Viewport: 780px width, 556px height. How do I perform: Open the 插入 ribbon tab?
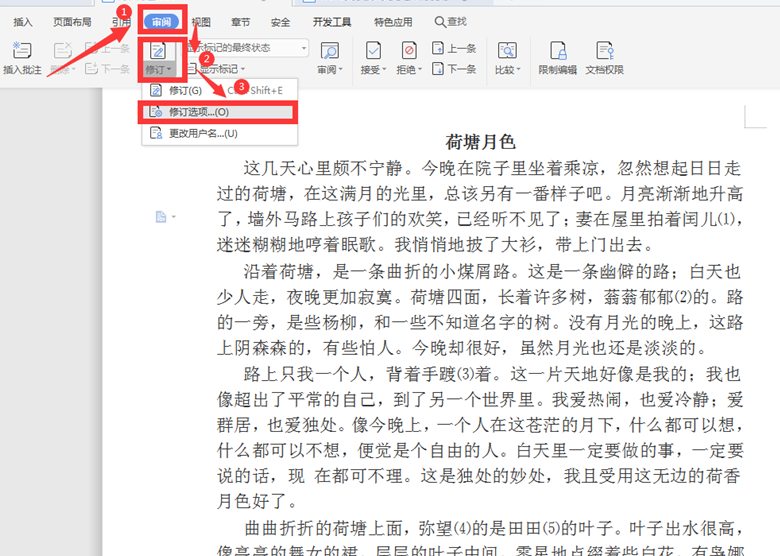[23, 22]
